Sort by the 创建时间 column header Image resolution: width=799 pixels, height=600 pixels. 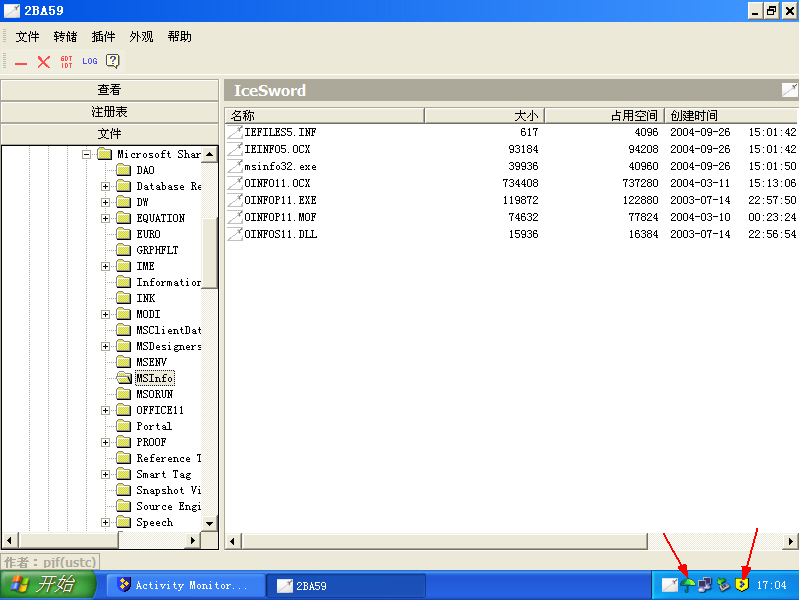731,116
